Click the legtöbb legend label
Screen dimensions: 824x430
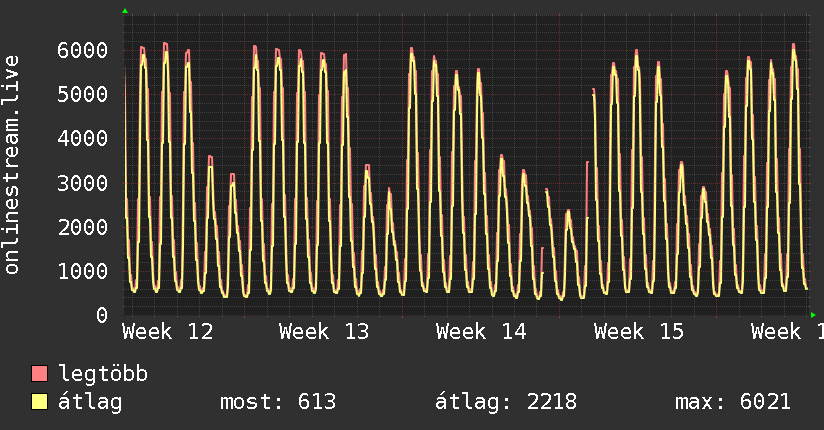pyautogui.click(x=103, y=374)
